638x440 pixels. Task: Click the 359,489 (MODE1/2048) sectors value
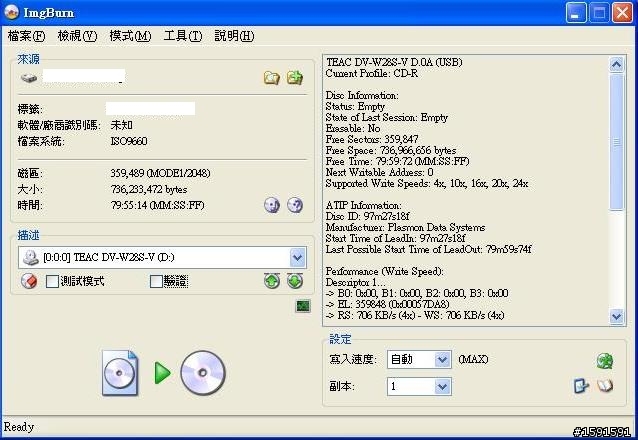coord(160,173)
